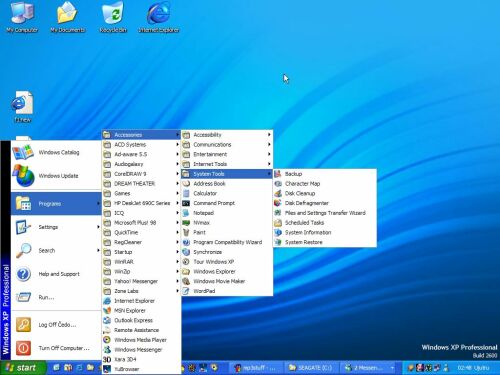Open the Recycle Bin desktop icon
The height and width of the screenshot is (375, 500).
(113, 17)
